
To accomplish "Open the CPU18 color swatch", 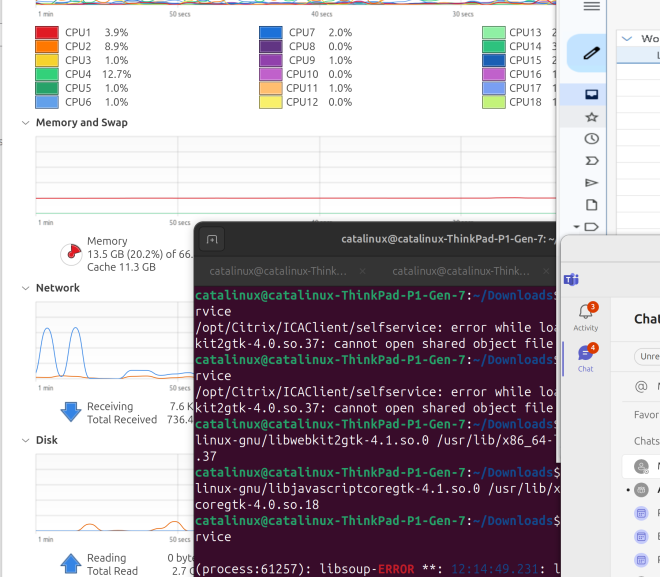I will click(494, 102).
